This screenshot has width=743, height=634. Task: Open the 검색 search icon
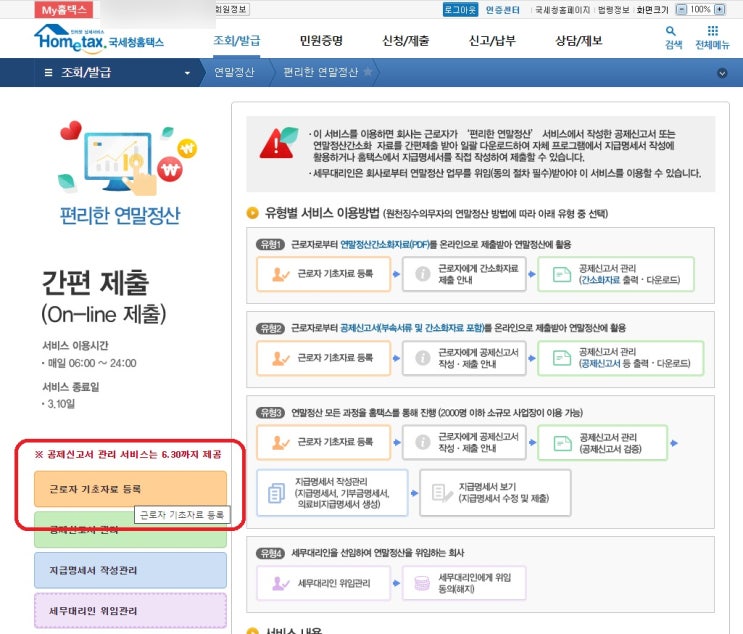[673, 37]
